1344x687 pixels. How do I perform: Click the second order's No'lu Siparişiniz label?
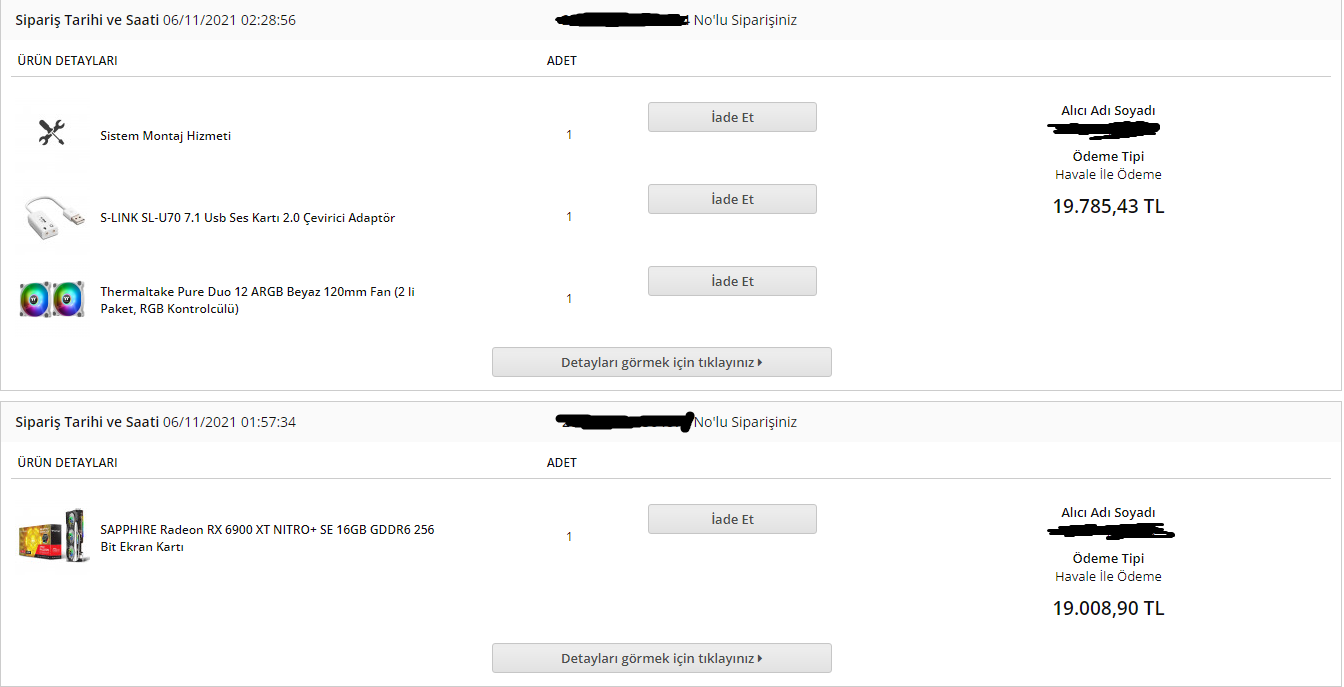[x=745, y=422]
